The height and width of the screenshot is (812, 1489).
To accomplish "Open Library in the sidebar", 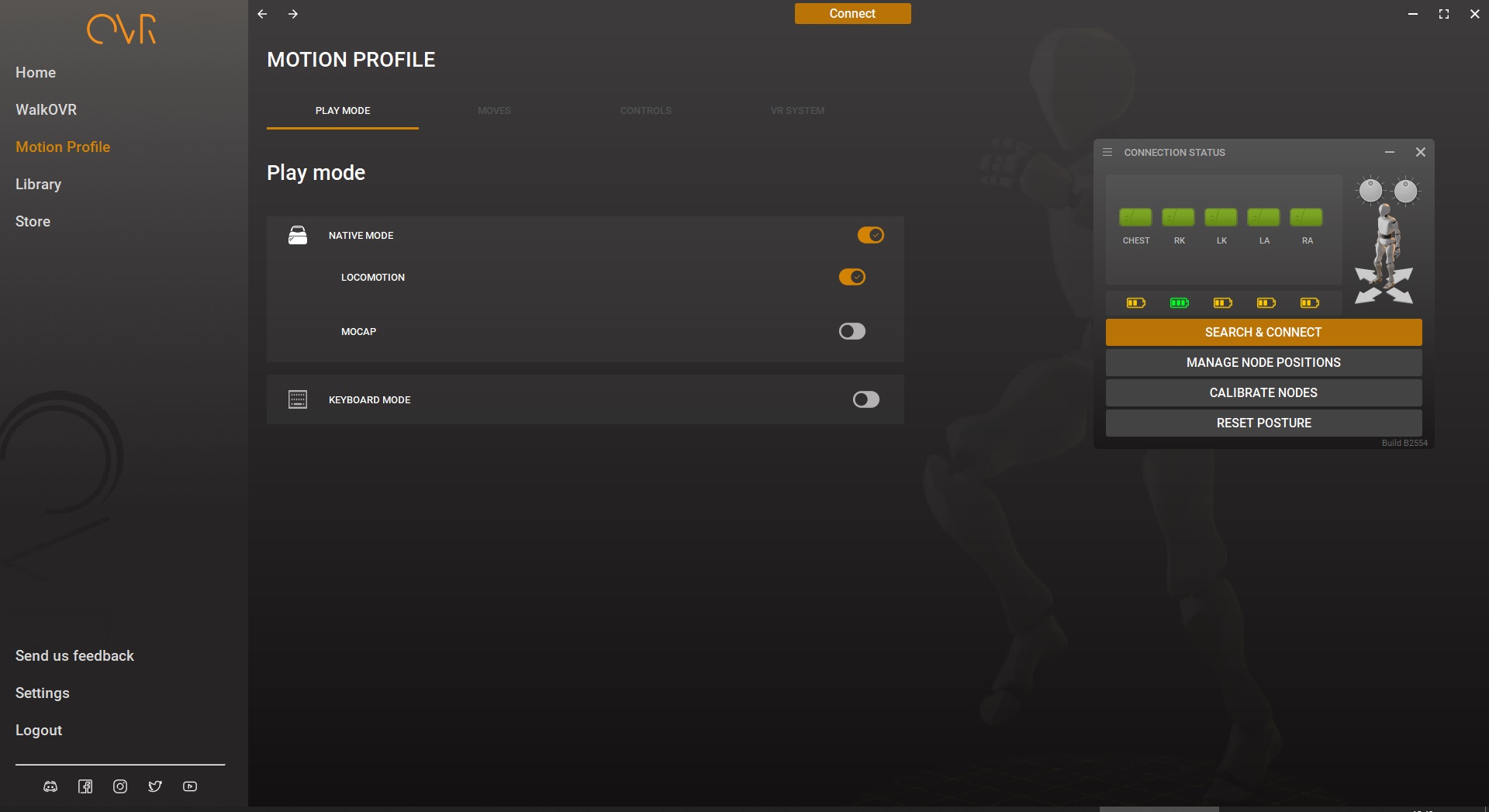I will (x=38, y=184).
